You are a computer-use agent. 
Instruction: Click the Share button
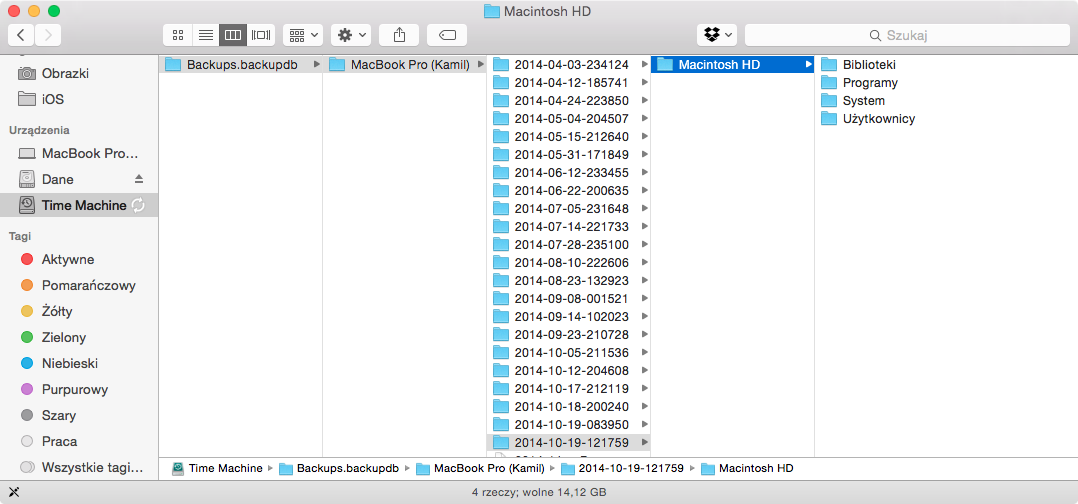(399, 34)
